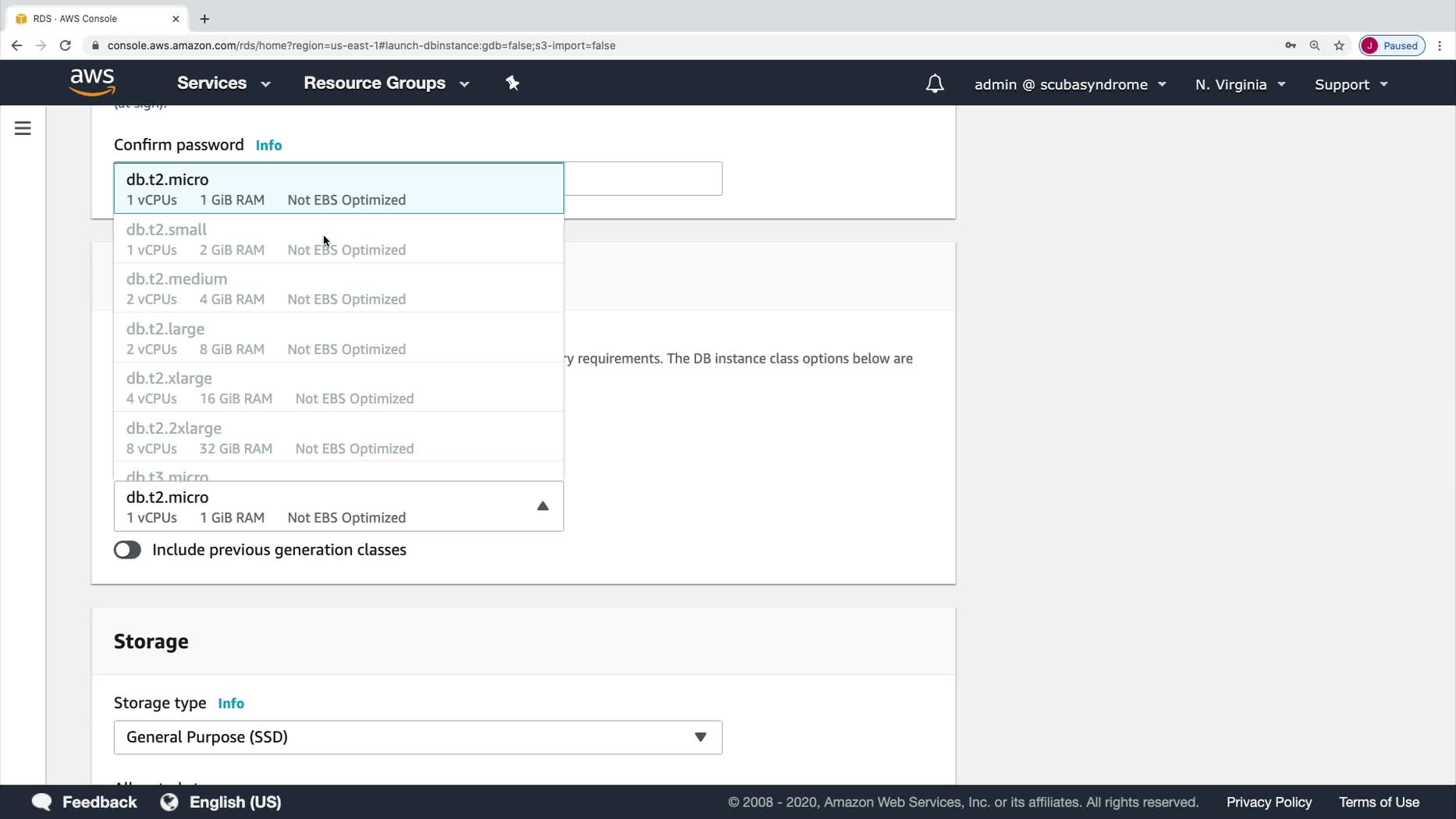Viewport: 1456px width, 819px height.
Task: Open the Resource Groups menu
Action: tap(386, 83)
